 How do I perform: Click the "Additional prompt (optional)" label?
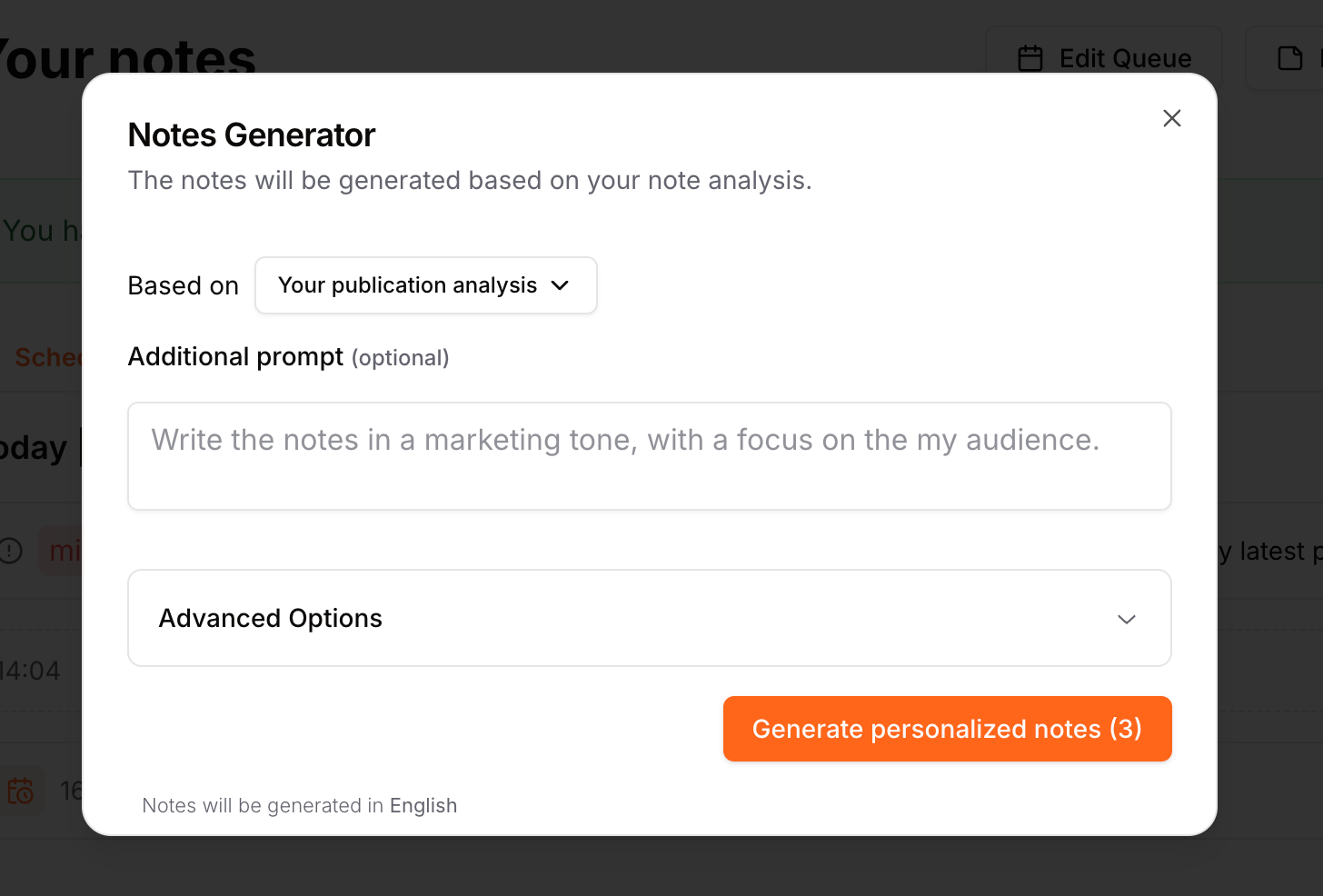point(288,357)
